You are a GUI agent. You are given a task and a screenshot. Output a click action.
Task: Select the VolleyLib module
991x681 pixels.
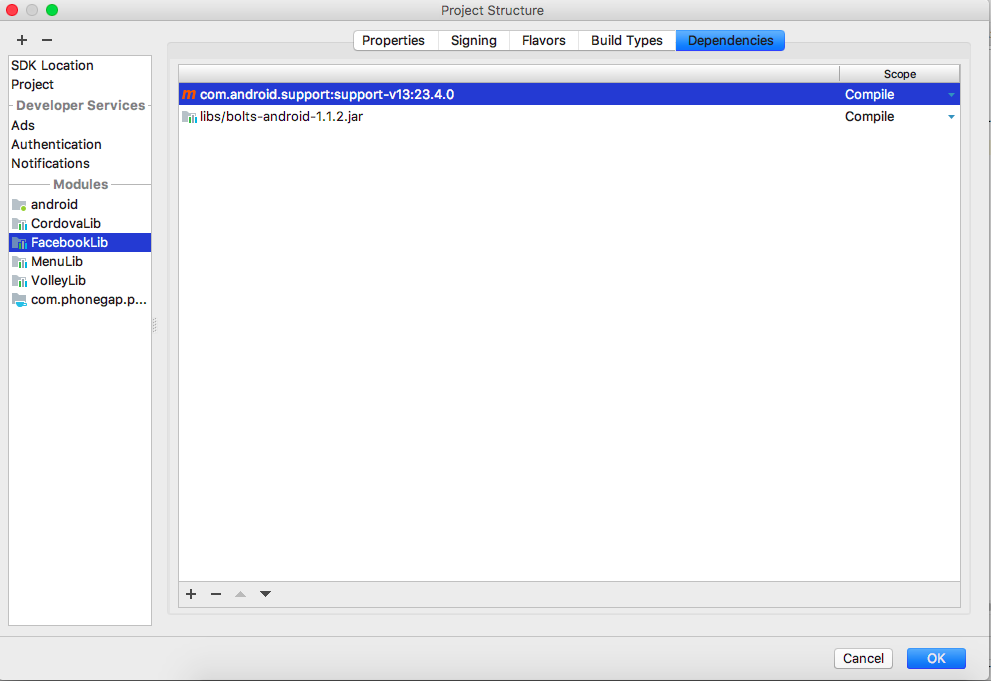click(58, 280)
